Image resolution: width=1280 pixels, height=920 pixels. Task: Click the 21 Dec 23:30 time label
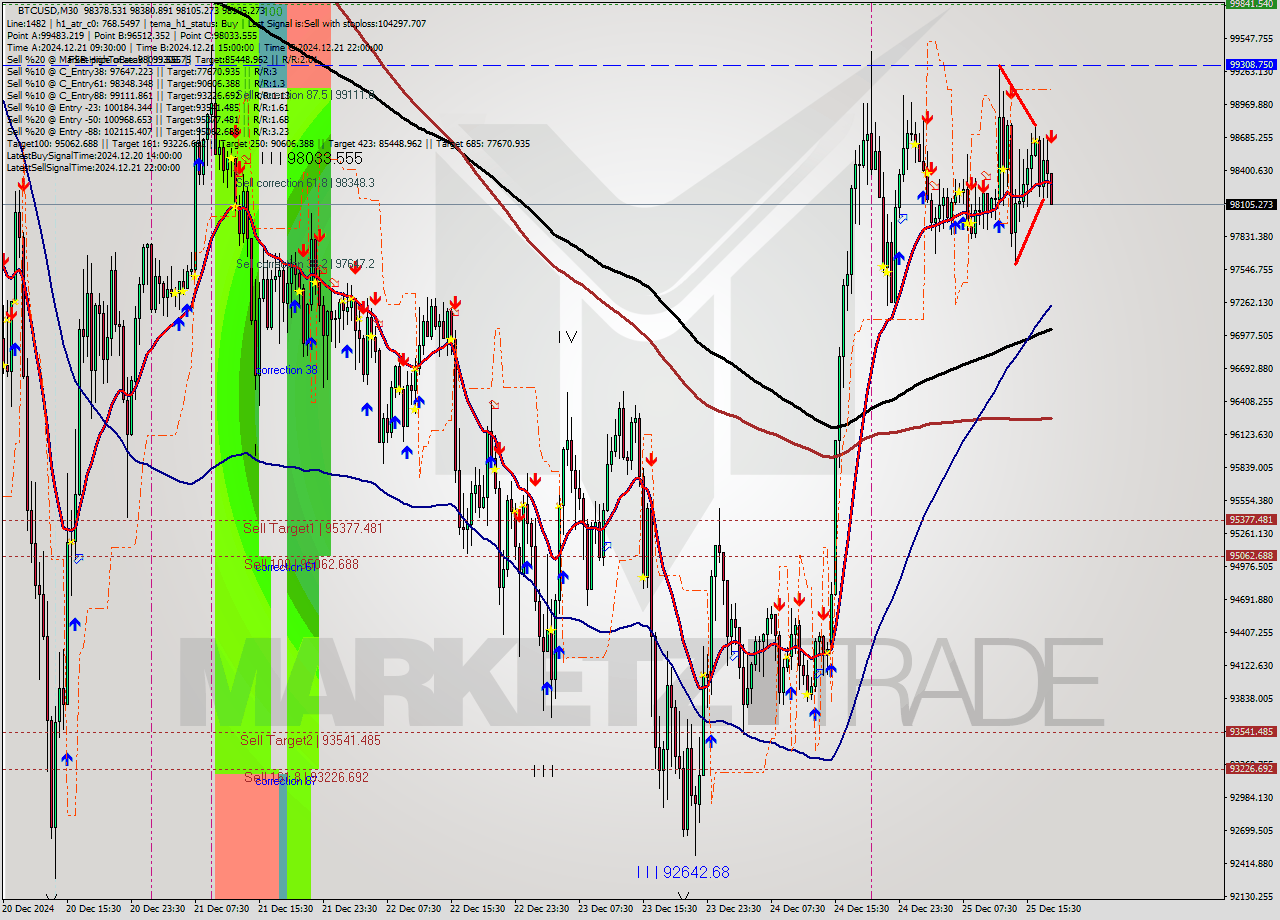click(349, 909)
